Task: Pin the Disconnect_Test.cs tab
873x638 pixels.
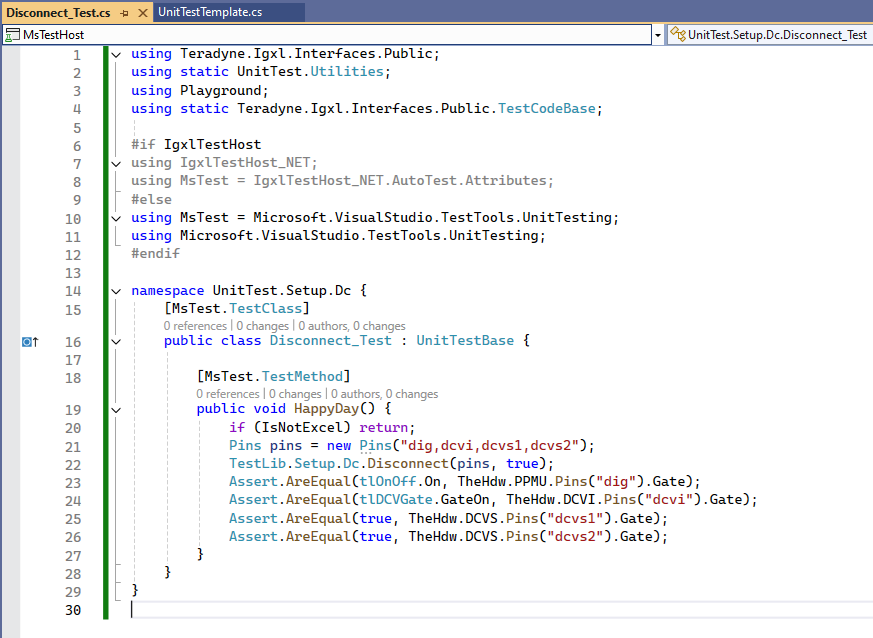Action: [x=124, y=13]
